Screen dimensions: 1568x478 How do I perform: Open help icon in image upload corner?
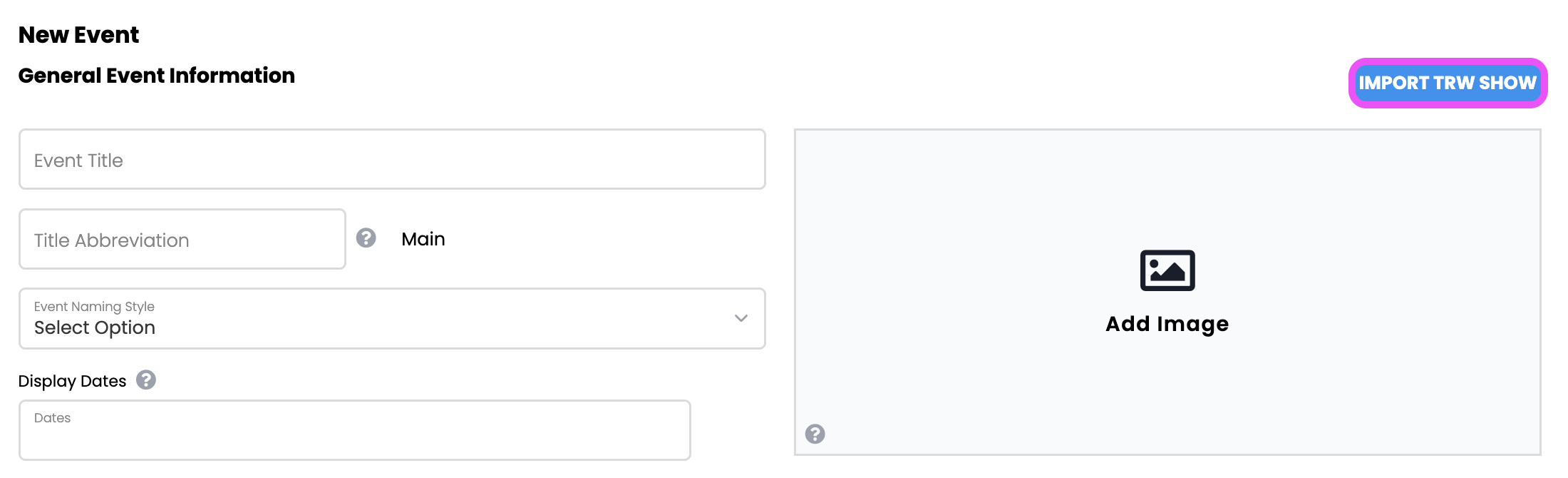pos(815,434)
